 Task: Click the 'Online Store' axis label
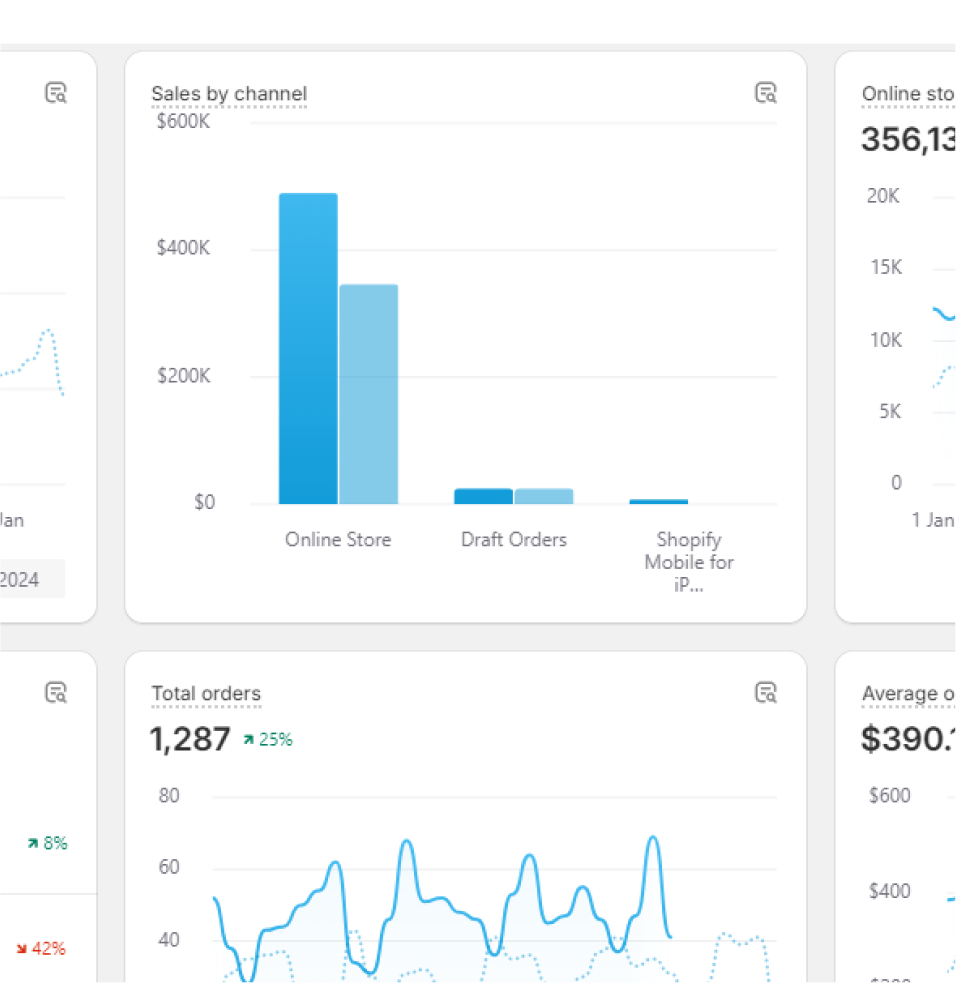click(x=338, y=540)
